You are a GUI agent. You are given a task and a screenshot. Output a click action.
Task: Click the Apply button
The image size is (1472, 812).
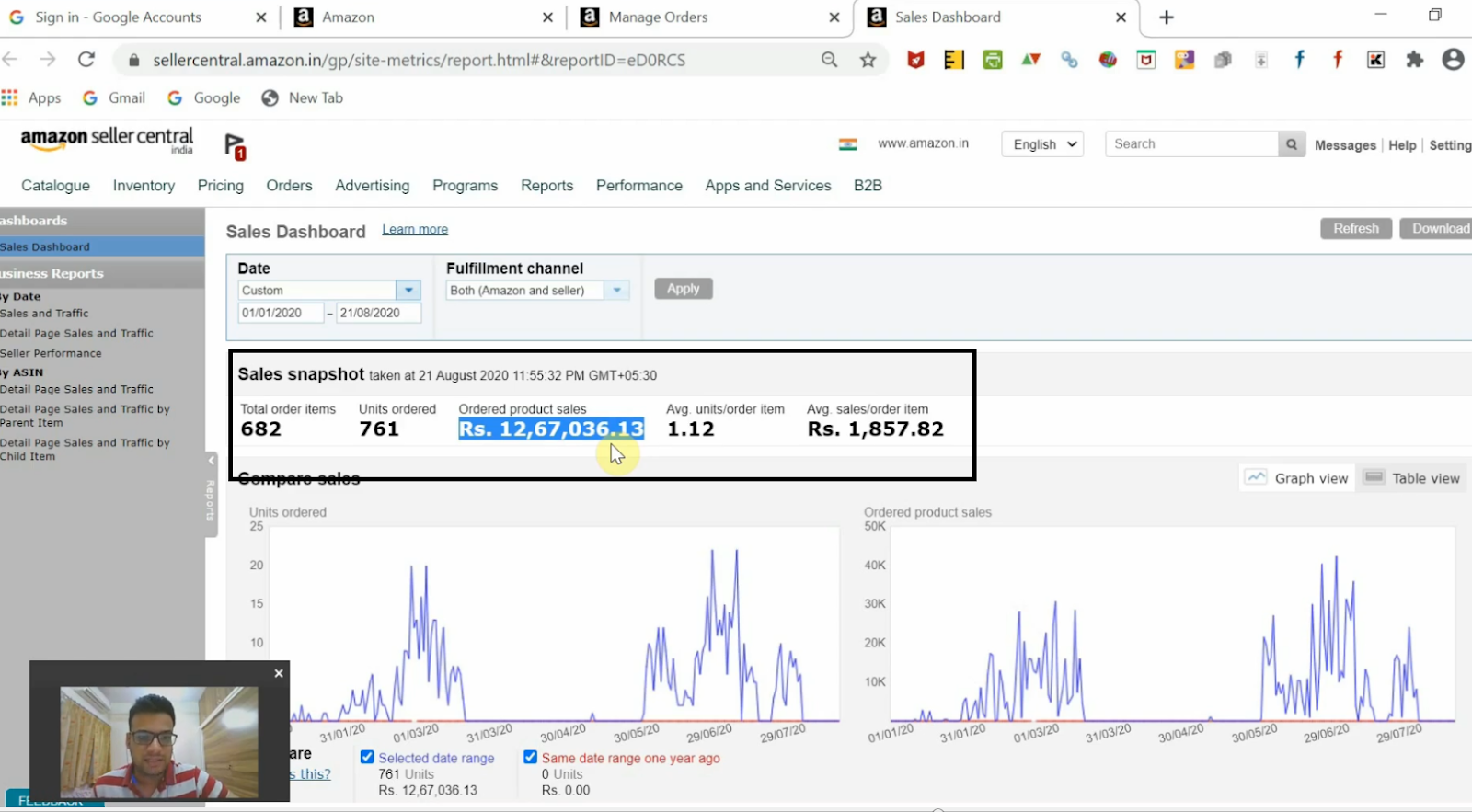(x=684, y=289)
